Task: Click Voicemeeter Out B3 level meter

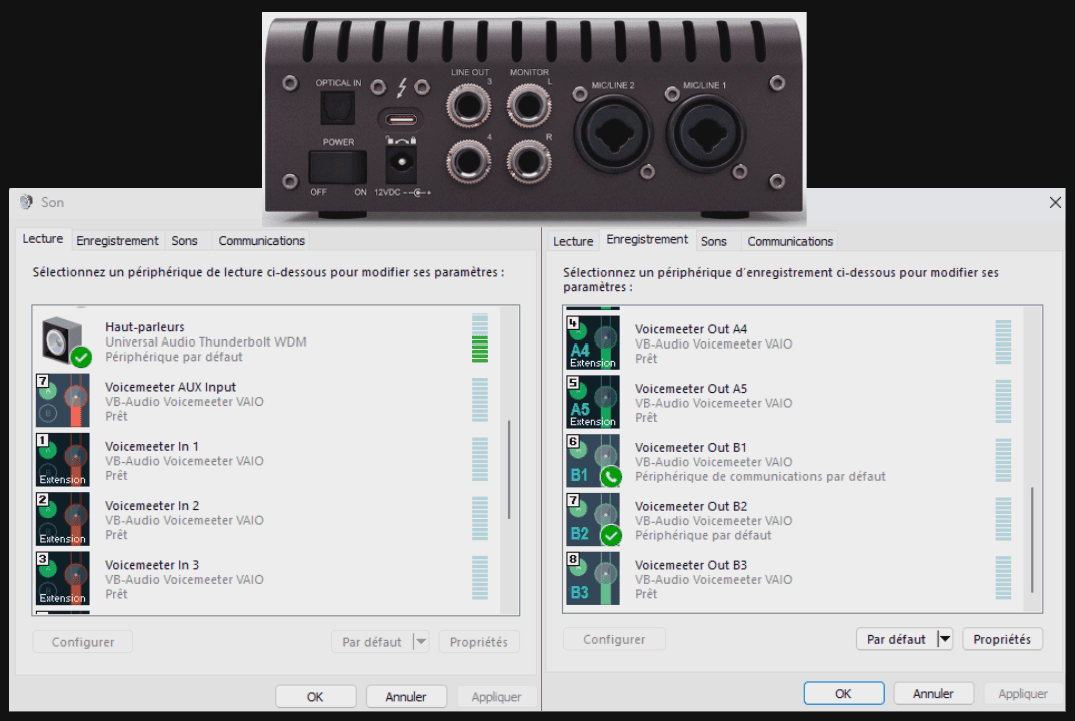Action: click(x=1003, y=578)
